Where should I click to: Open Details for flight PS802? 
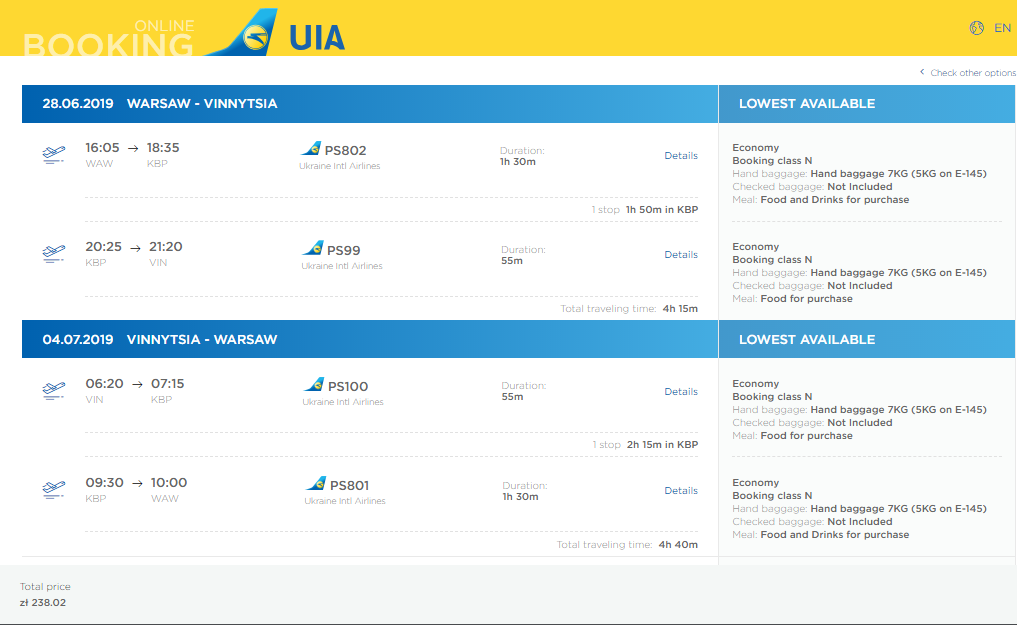[x=681, y=156]
